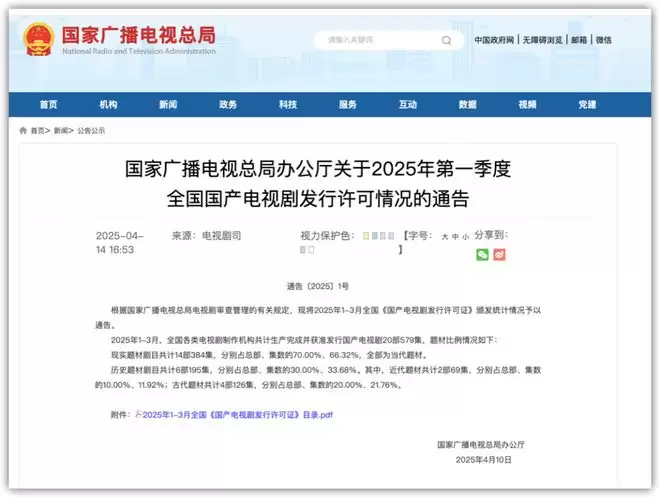The width and height of the screenshot is (660, 497).
Task: Click the PDF icon beside the attachment
Action: pos(138,414)
